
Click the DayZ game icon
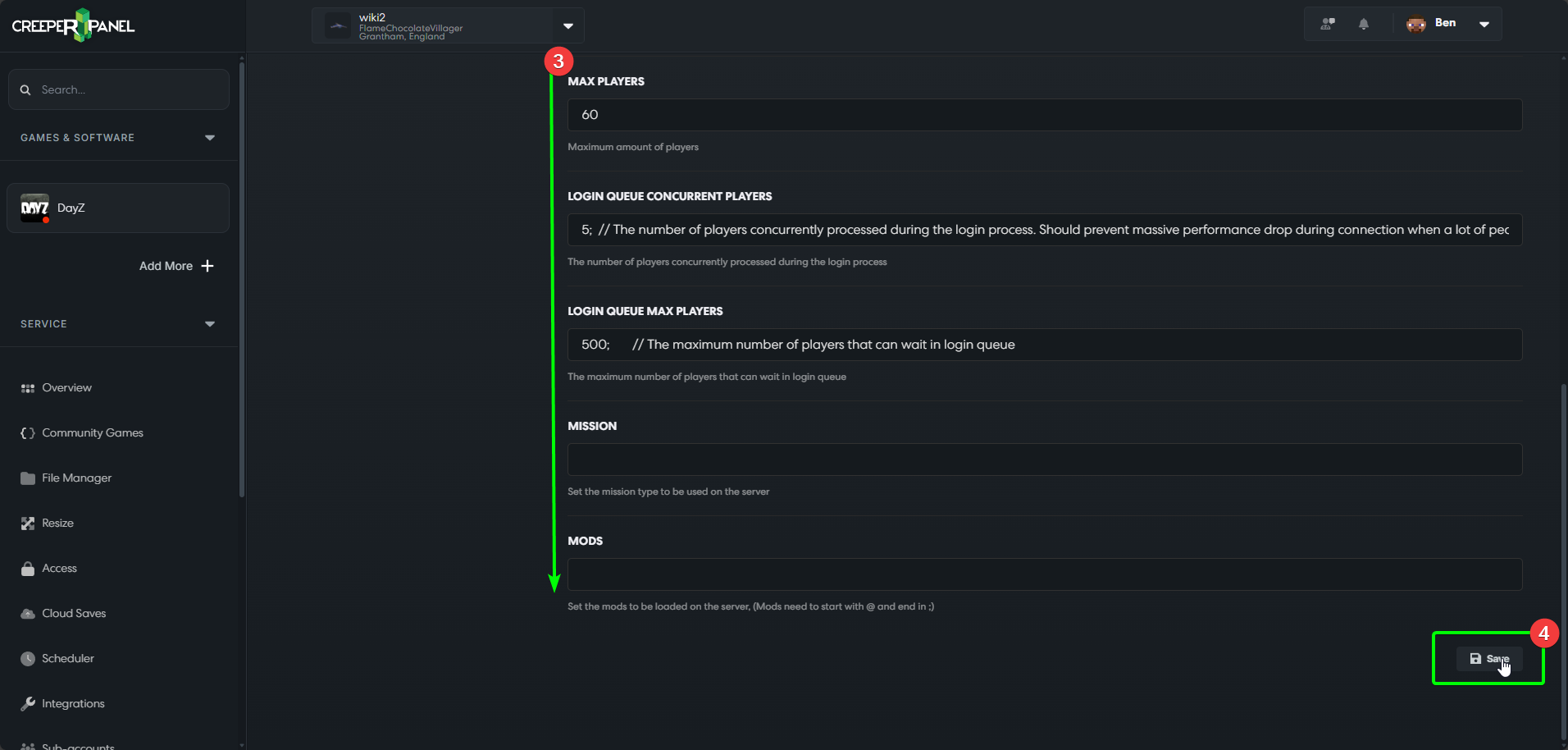[34, 208]
